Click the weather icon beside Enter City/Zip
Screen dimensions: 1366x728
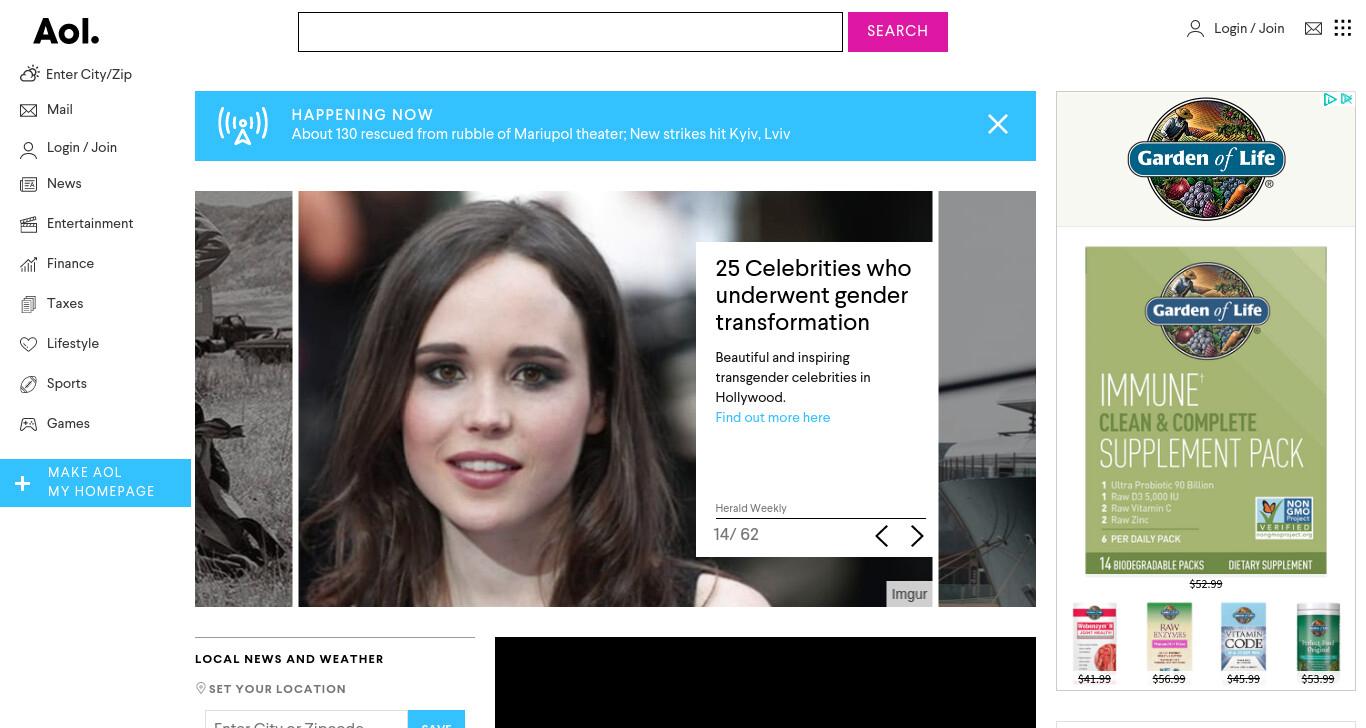pos(29,74)
